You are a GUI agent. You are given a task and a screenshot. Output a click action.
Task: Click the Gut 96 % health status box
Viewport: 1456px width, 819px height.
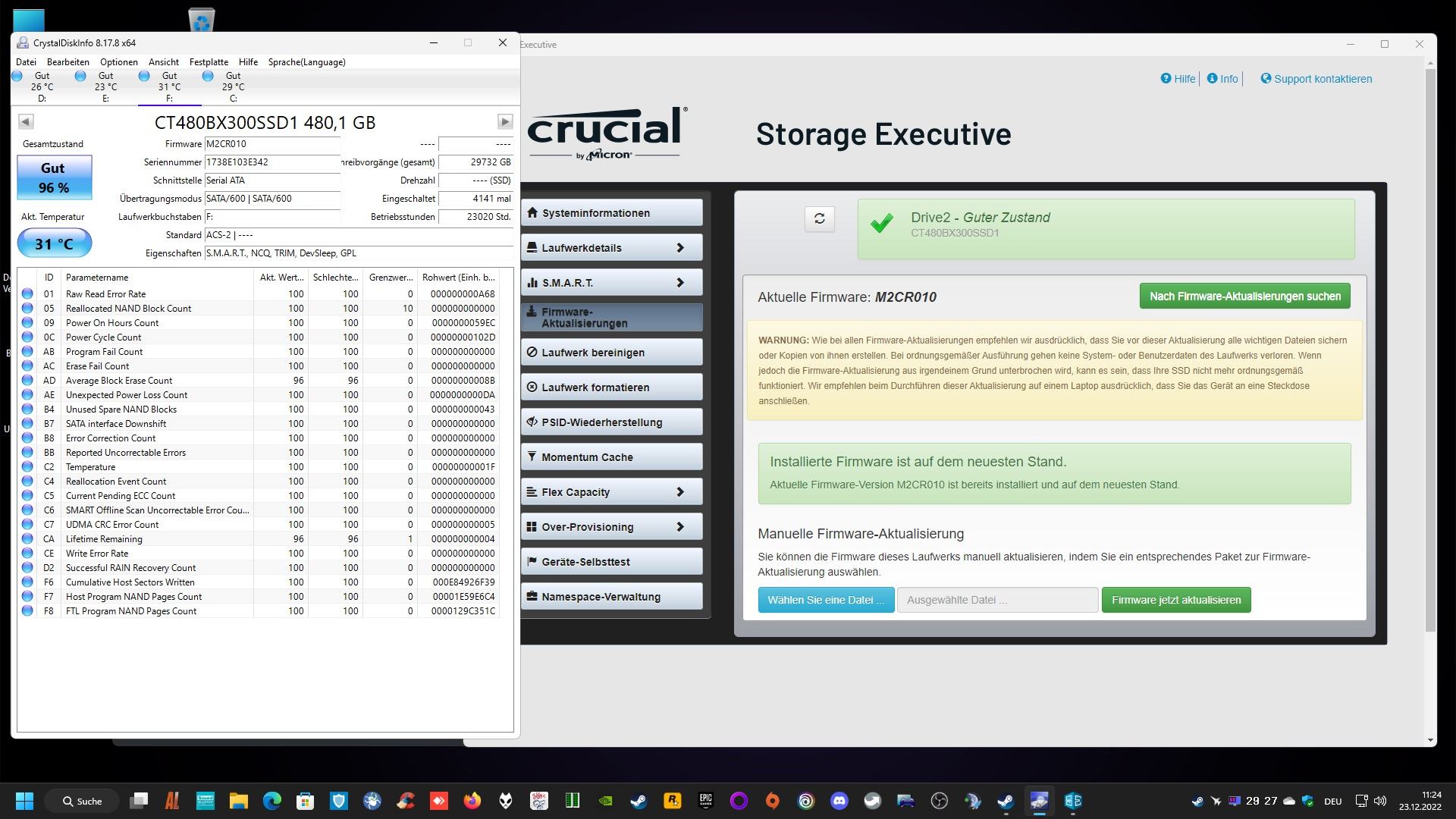tap(55, 177)
